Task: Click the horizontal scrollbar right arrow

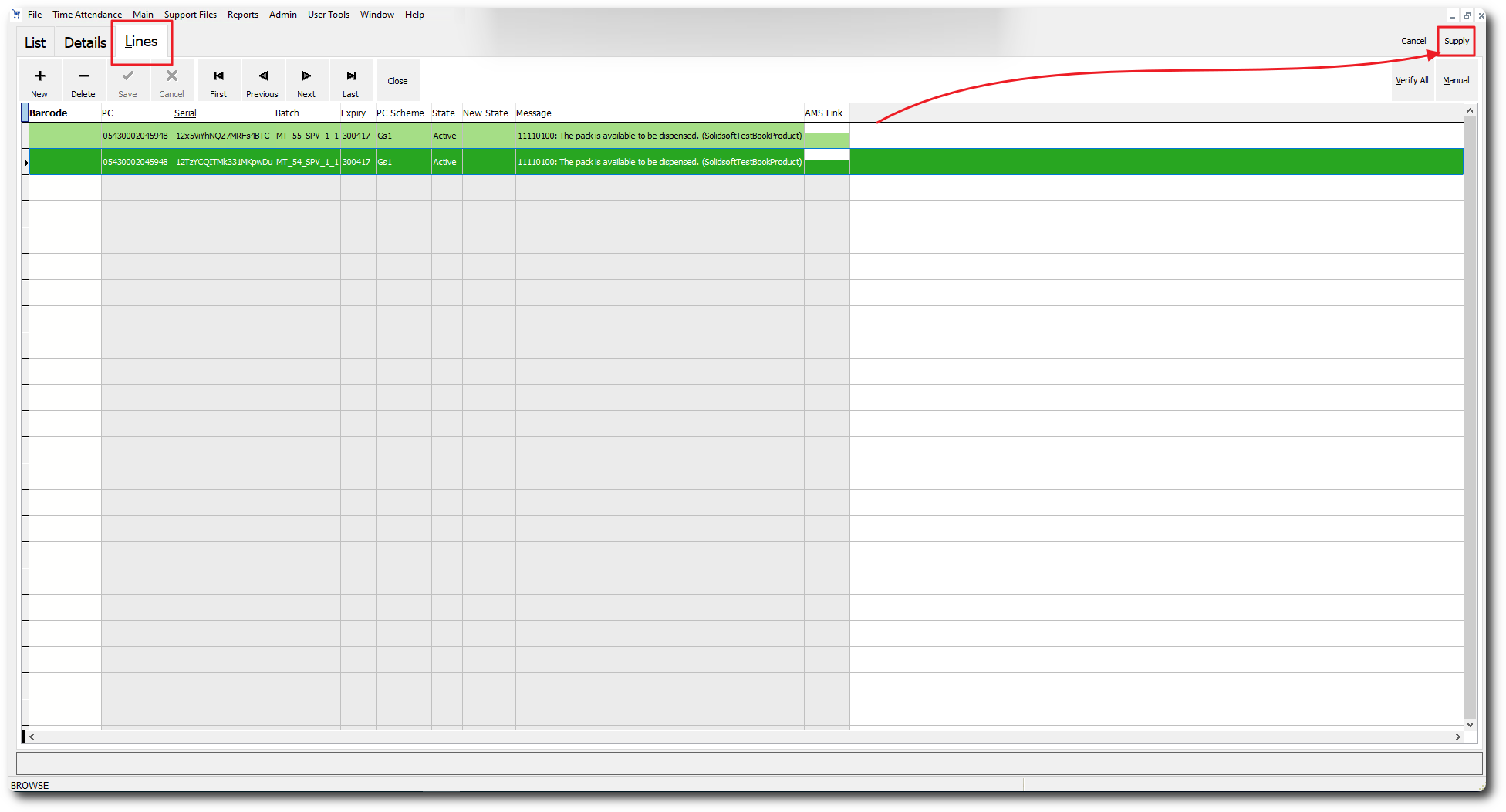Action: [x=1457, y=736]
